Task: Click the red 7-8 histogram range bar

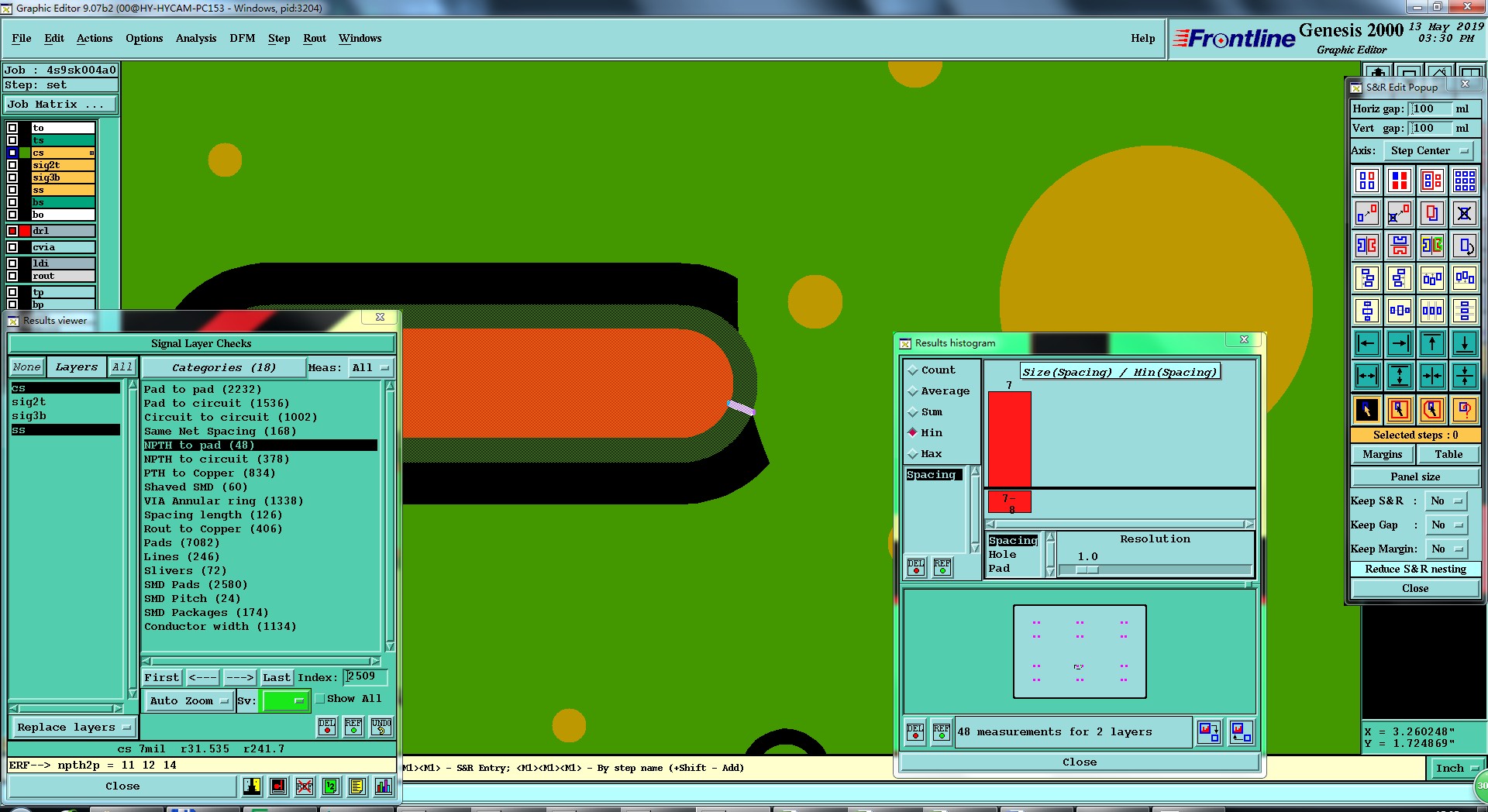Action: click(1009, 503)
